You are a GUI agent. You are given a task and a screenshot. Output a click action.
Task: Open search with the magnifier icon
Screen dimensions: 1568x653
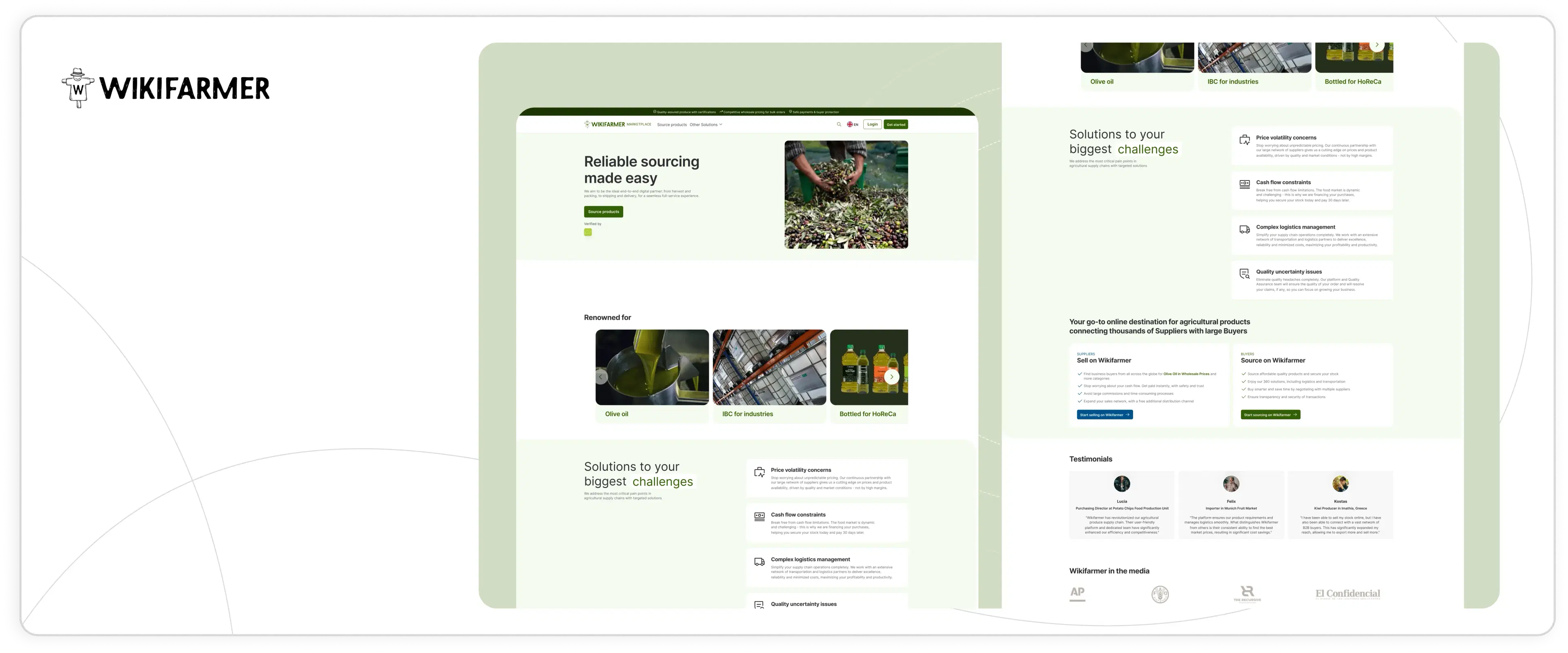pos(839,124)
